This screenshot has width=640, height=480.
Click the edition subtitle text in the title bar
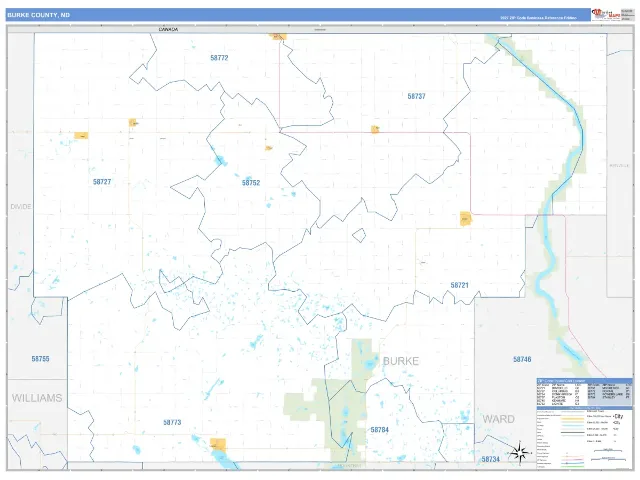pyautogui.click(x=538, y=18)
